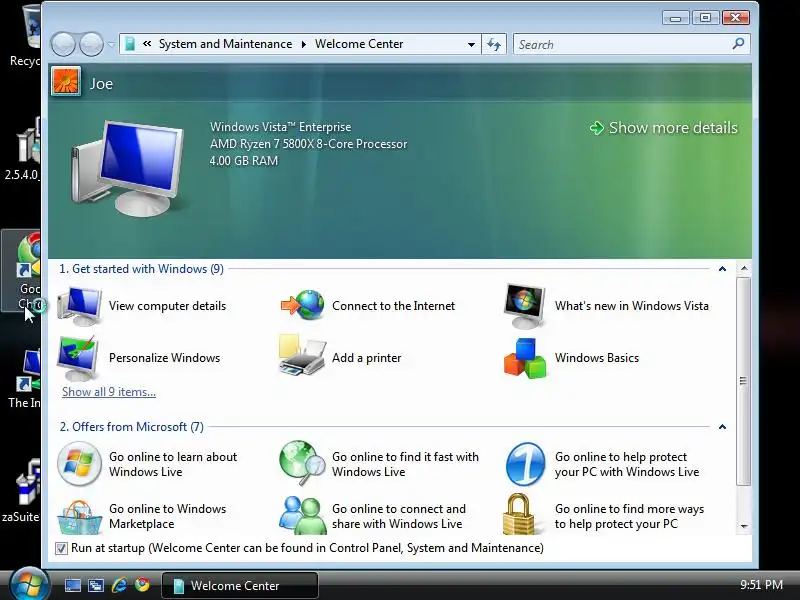Click Connect to the Internet text
The width and height of the screenshot is (800, 600).
coord(393,306)
